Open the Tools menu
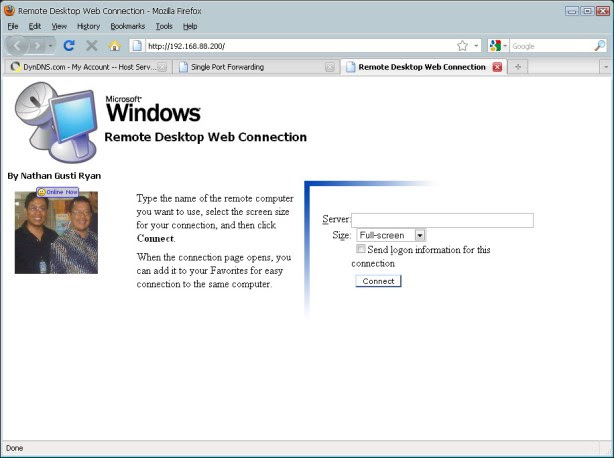 click(x=164, y=26)
